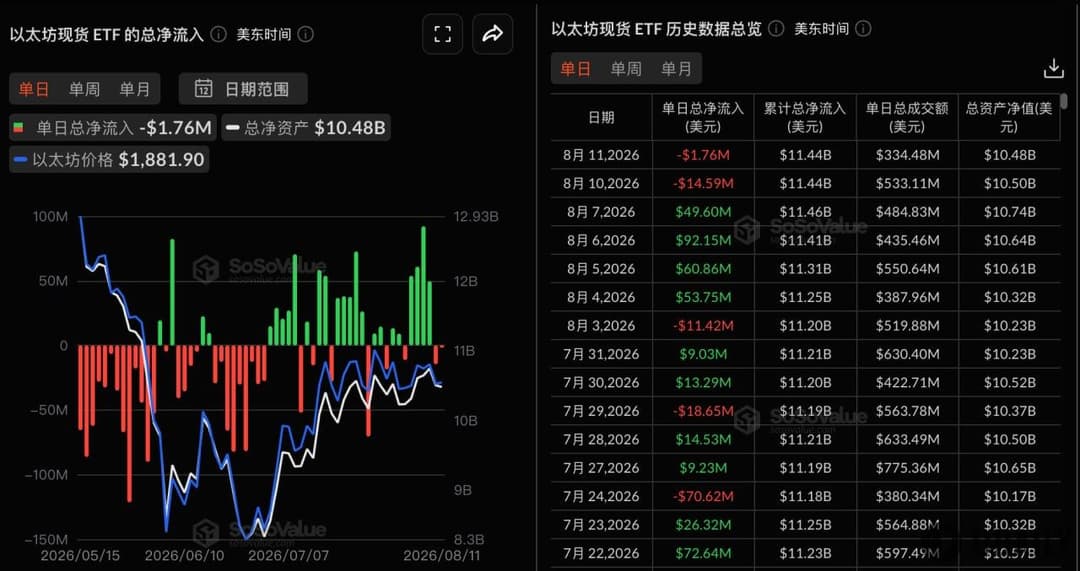Screen dimensions: 1080x571
Task: Click the 总资产净值(美元) column header
Action: click(x=1009, y=117)
